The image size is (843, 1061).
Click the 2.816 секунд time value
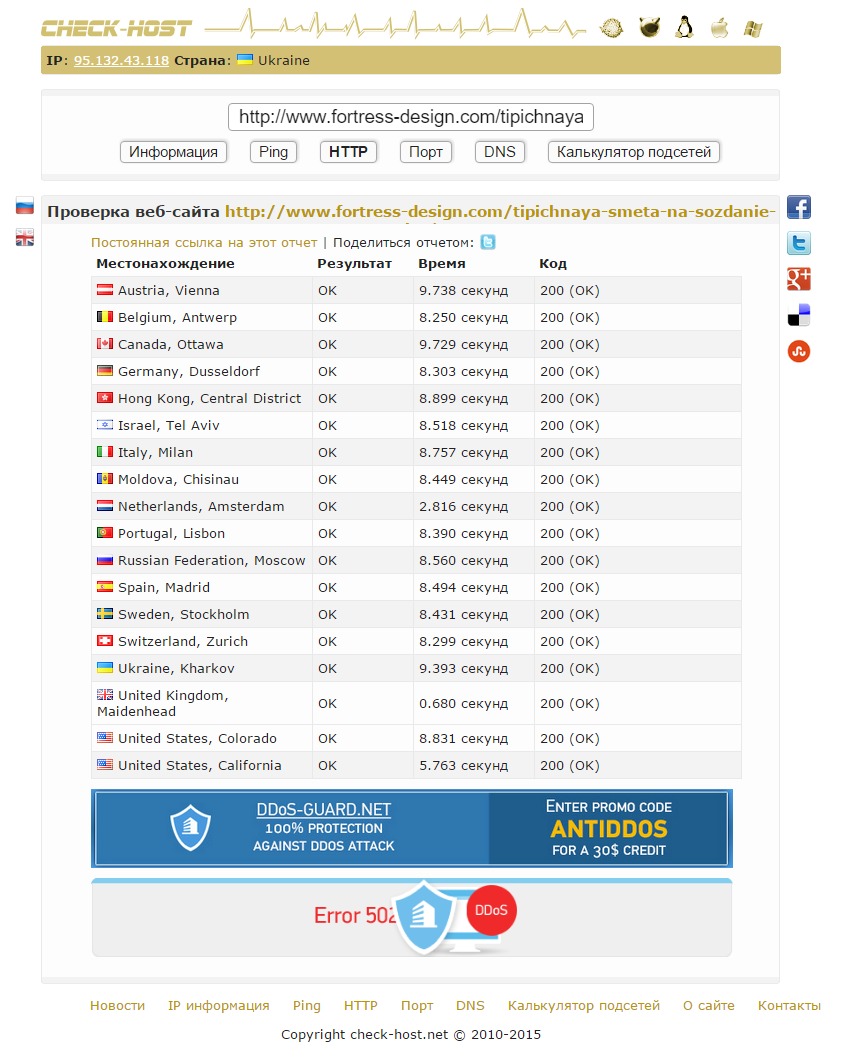coord(463,506)
